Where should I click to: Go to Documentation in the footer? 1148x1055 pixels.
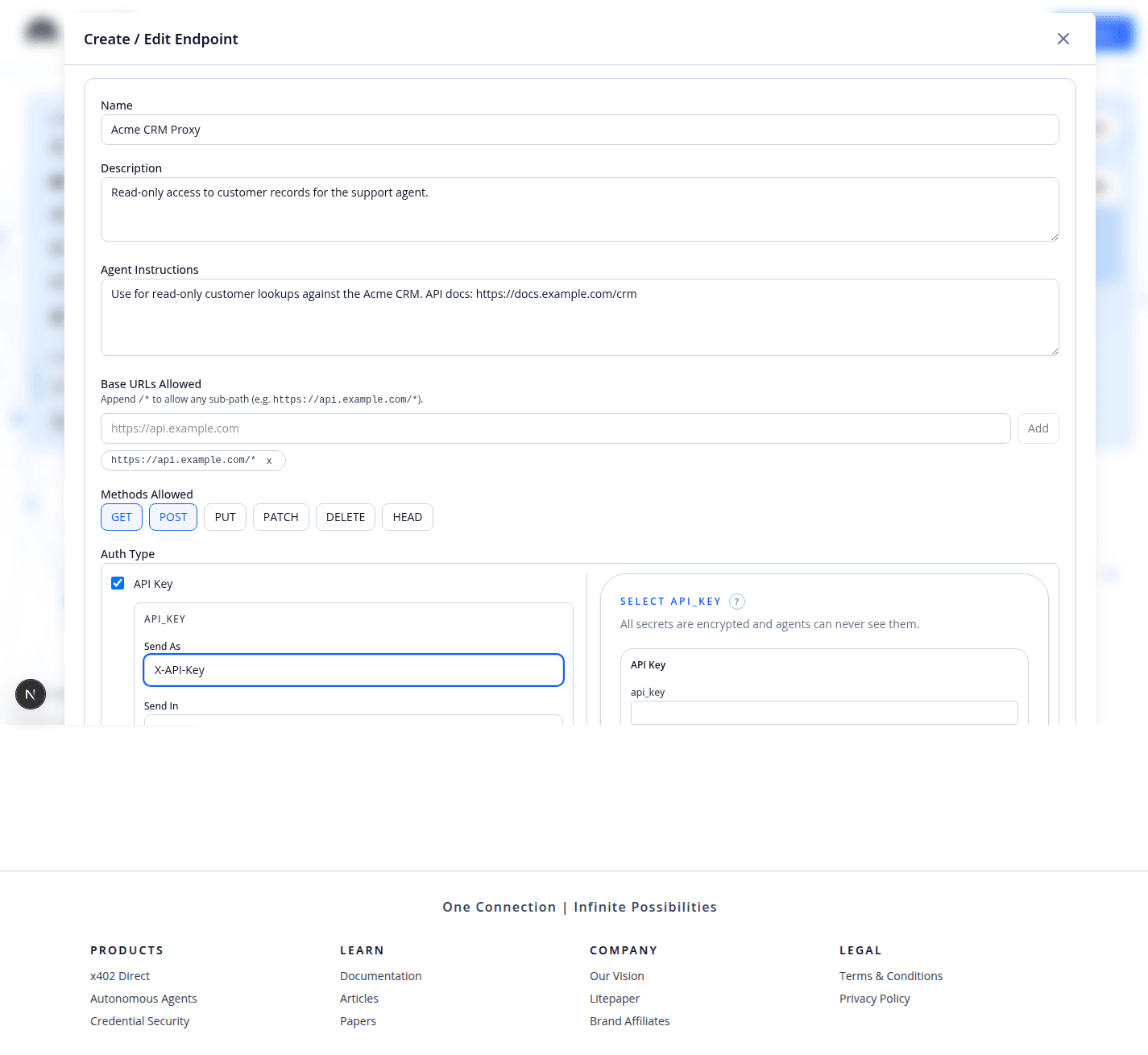coord(380,976)
